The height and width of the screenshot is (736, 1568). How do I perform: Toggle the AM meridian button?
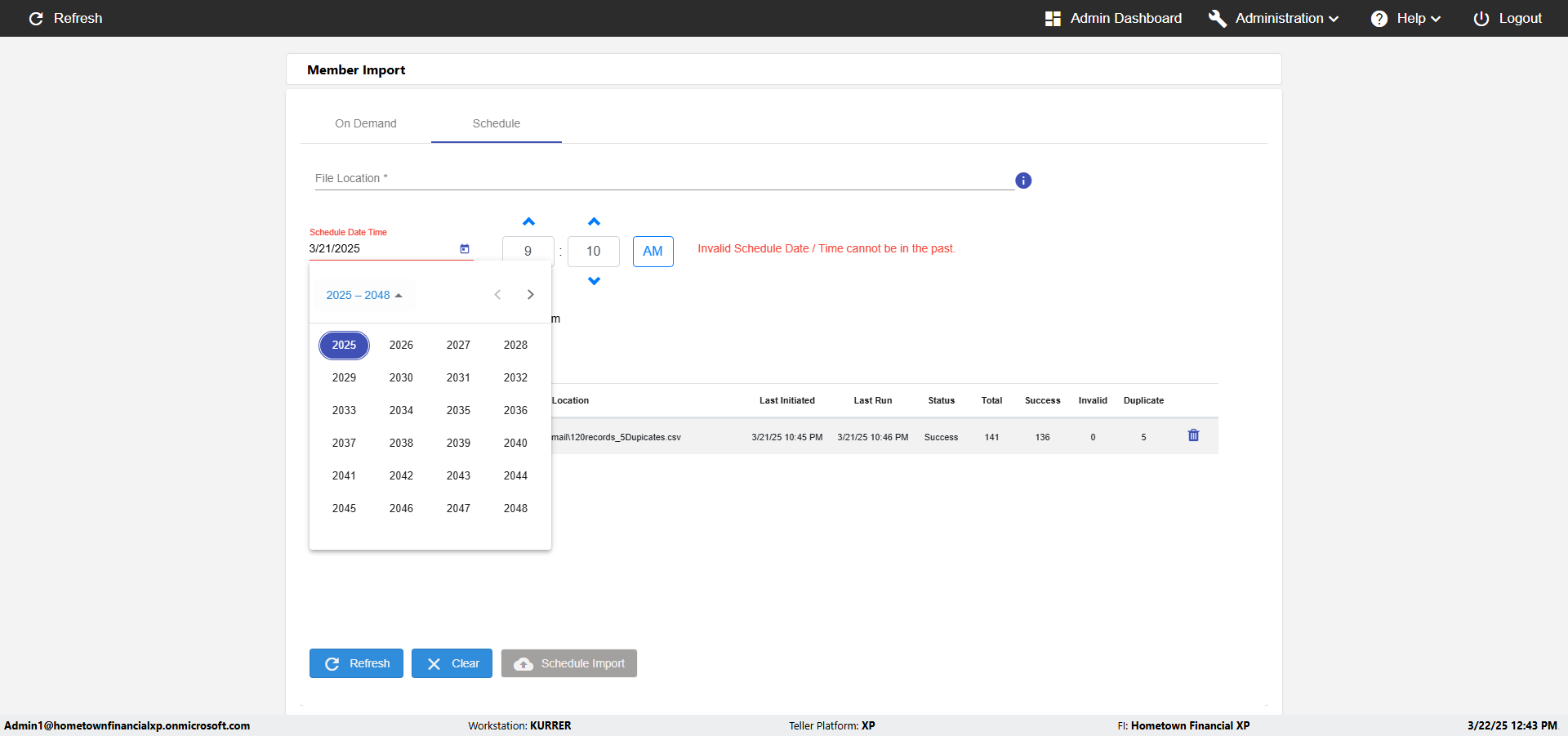click(653, 252)
